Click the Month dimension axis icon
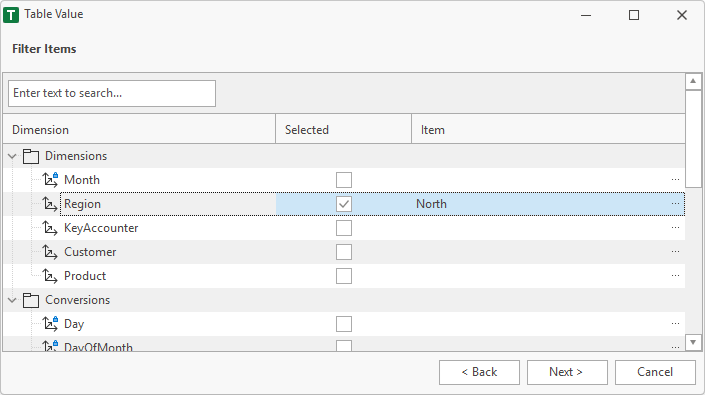This screenshot has height=395, width=705. pos(50,180)
